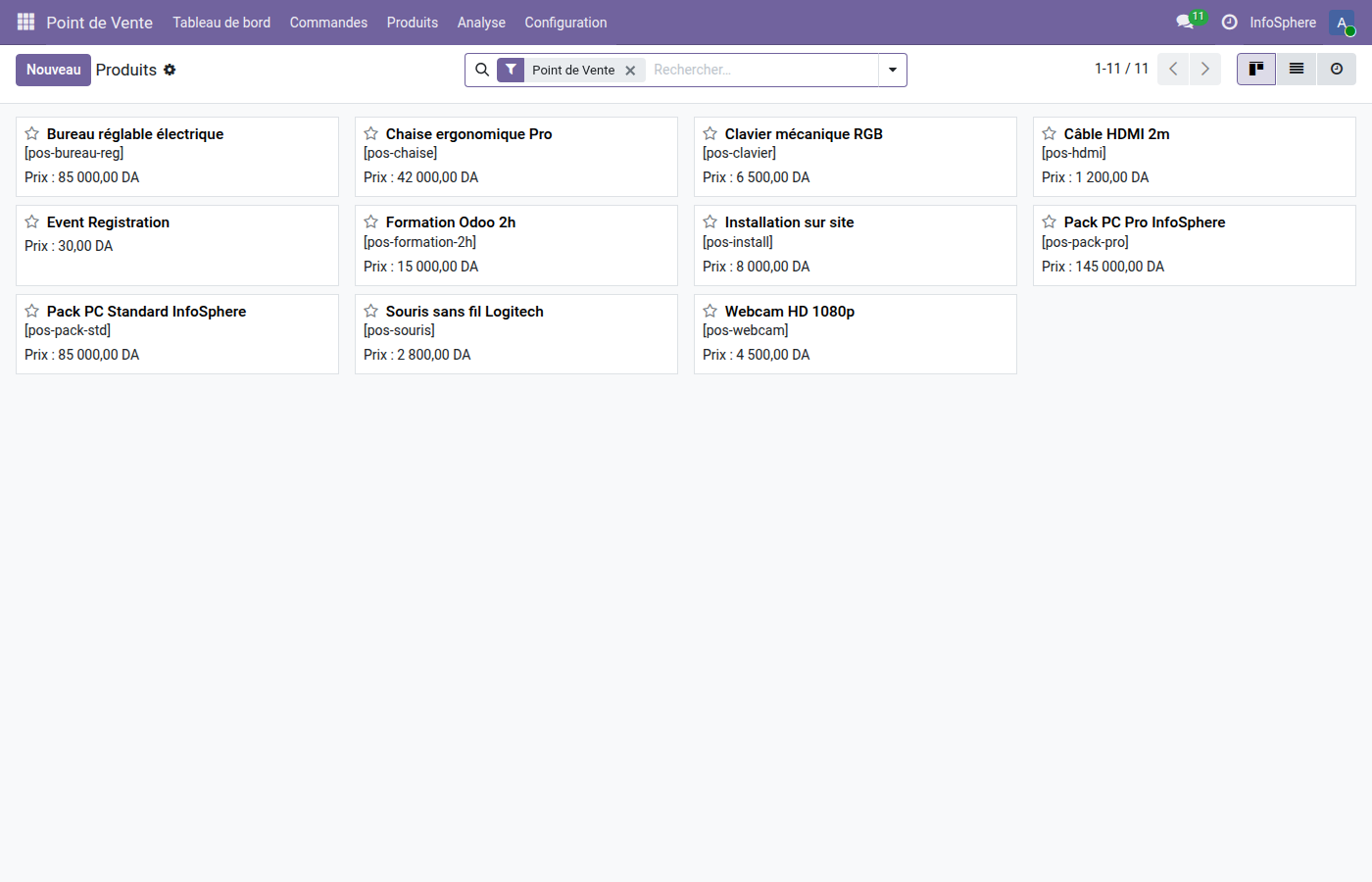Open the Configuration menu
The image size is (1372, 882).
tap(565, 22)
